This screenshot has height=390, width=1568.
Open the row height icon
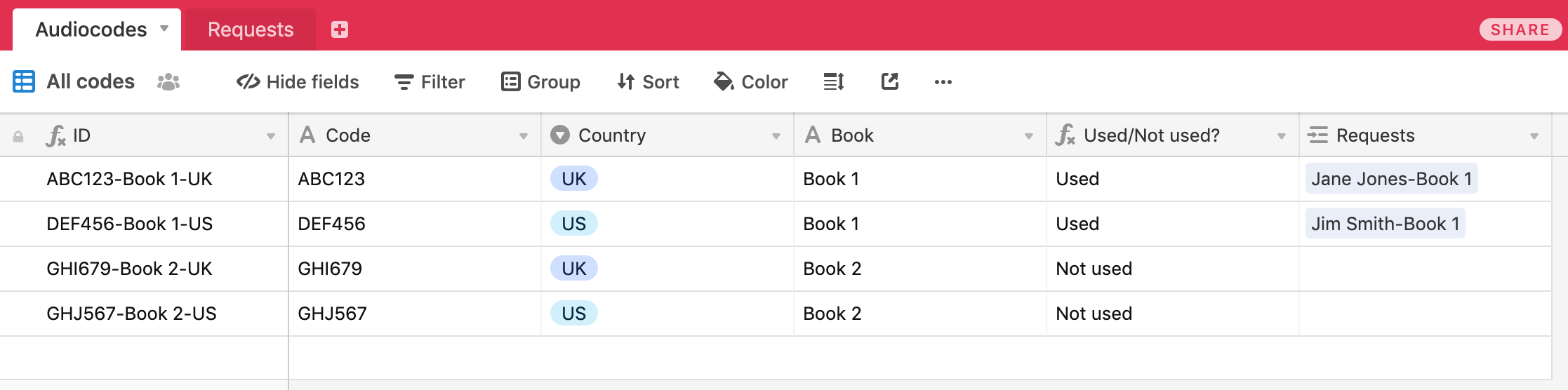click(834, 82)
